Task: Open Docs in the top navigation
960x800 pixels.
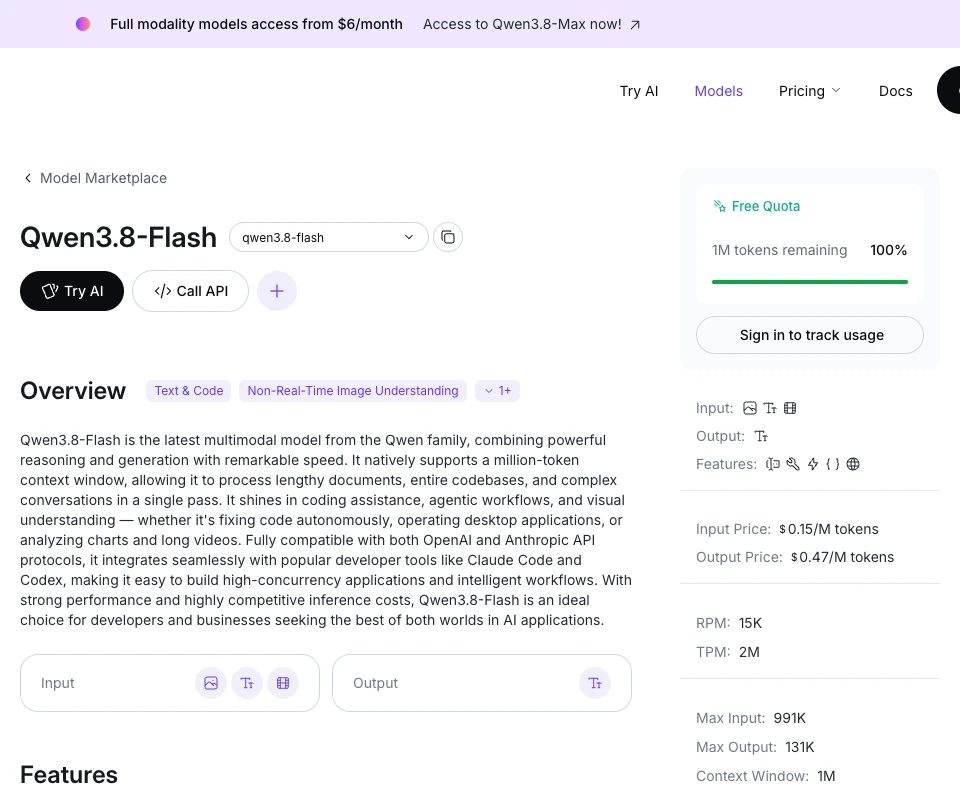Action: (895, 91)
